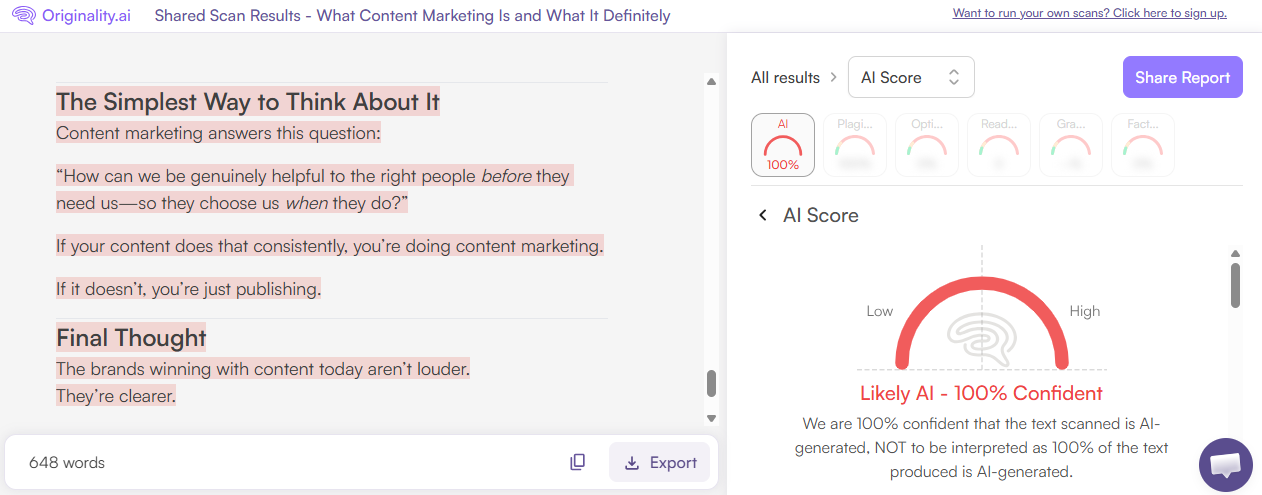
Task: Open the AI Score dropdown
Action: click(x=911, y=77)
